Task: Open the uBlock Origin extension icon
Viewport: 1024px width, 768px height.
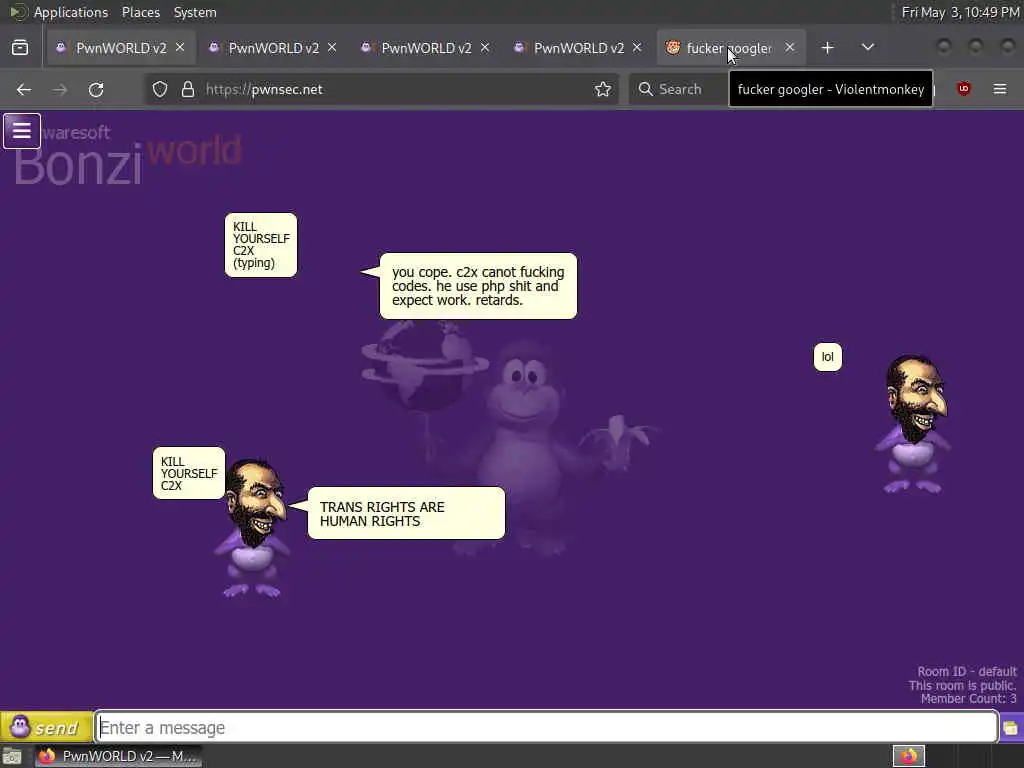Action: (x=963, y=89)
